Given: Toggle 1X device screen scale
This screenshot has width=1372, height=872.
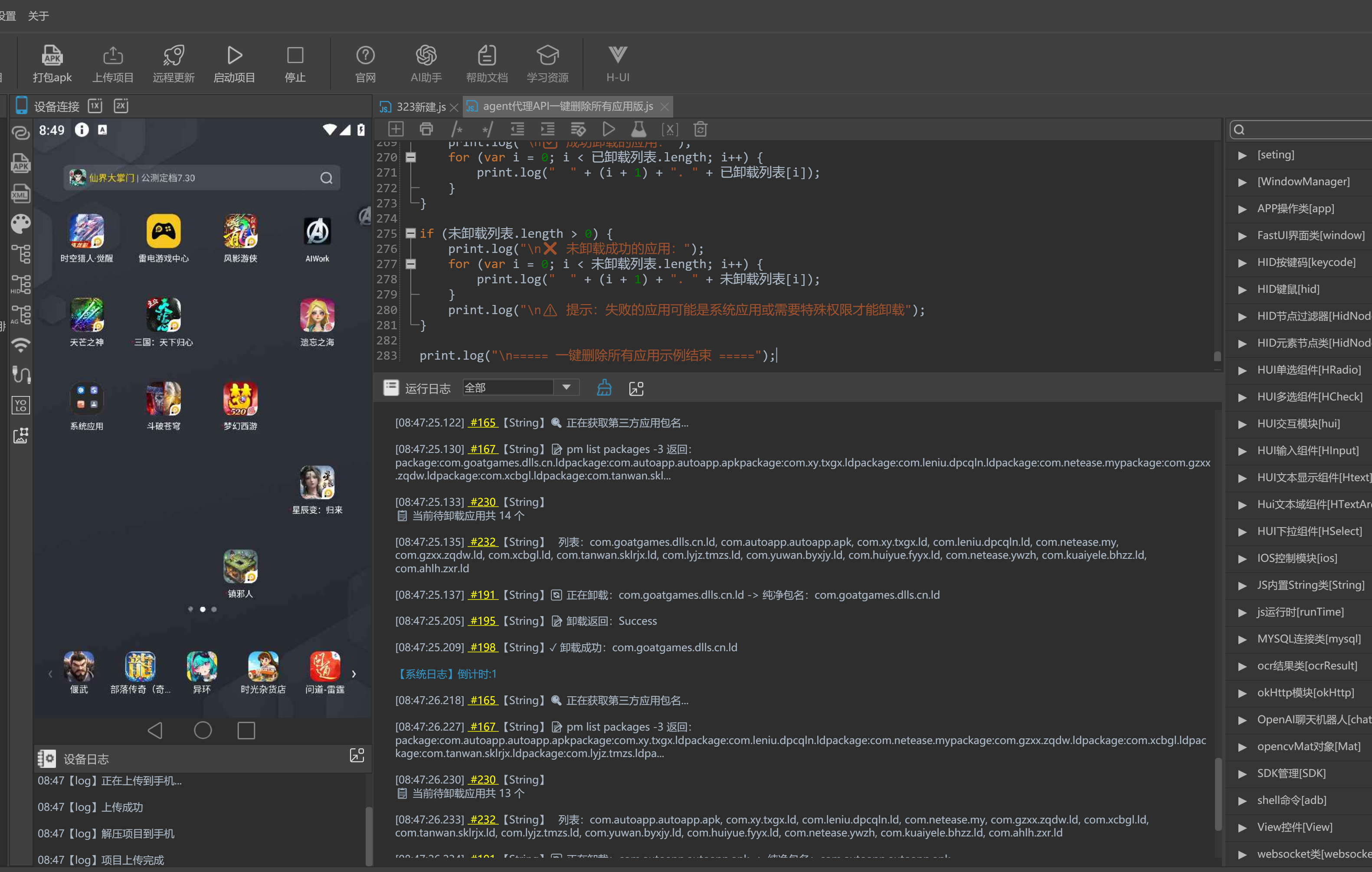Looking at the screenshot, I should click(x=95, y=106).
